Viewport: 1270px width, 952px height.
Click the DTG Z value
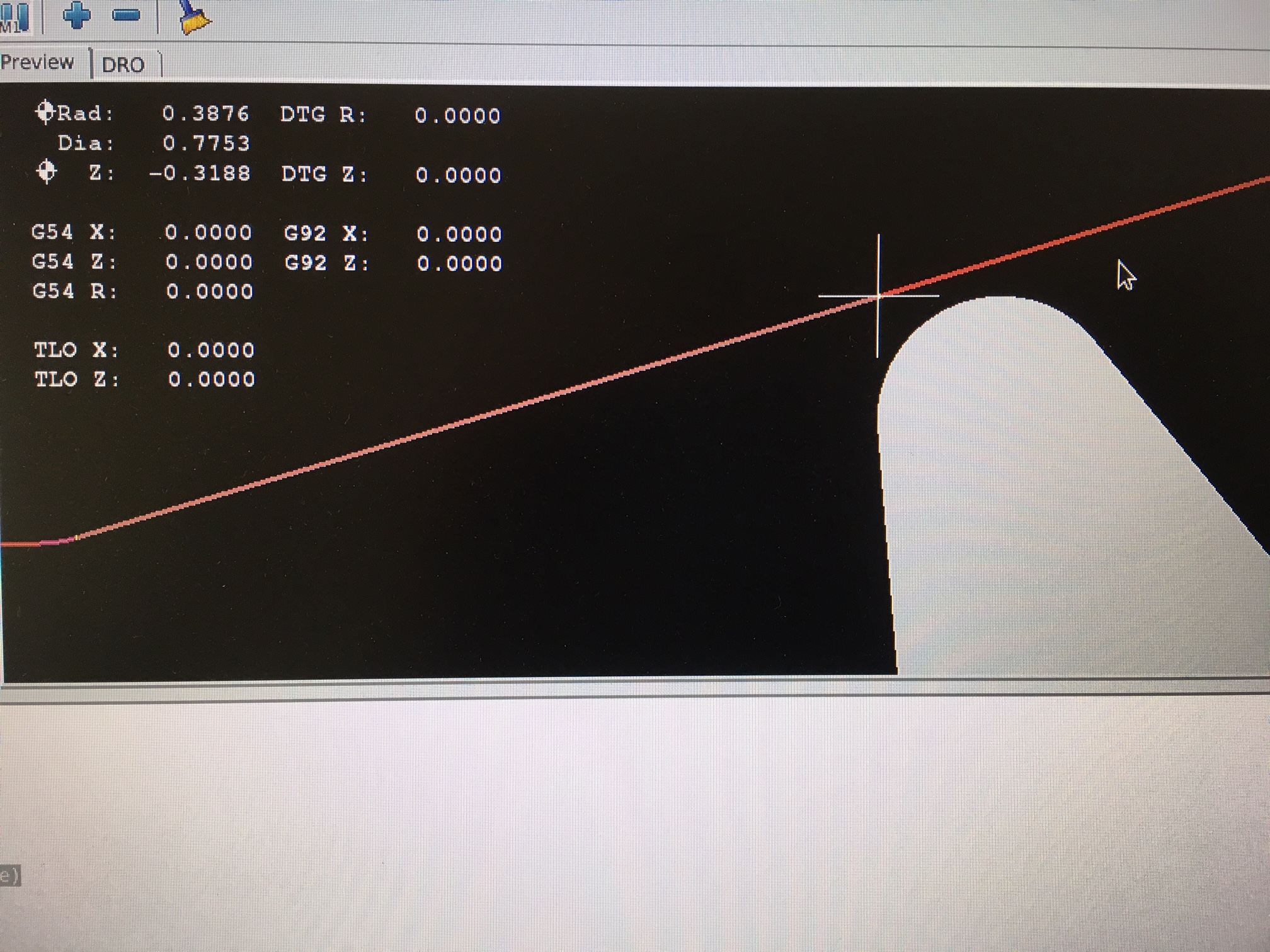click(459, 175)
